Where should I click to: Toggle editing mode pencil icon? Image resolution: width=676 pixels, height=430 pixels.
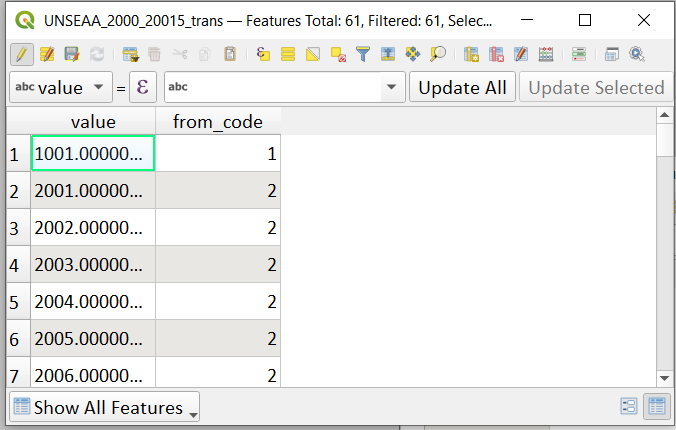[x=22, y=54]
